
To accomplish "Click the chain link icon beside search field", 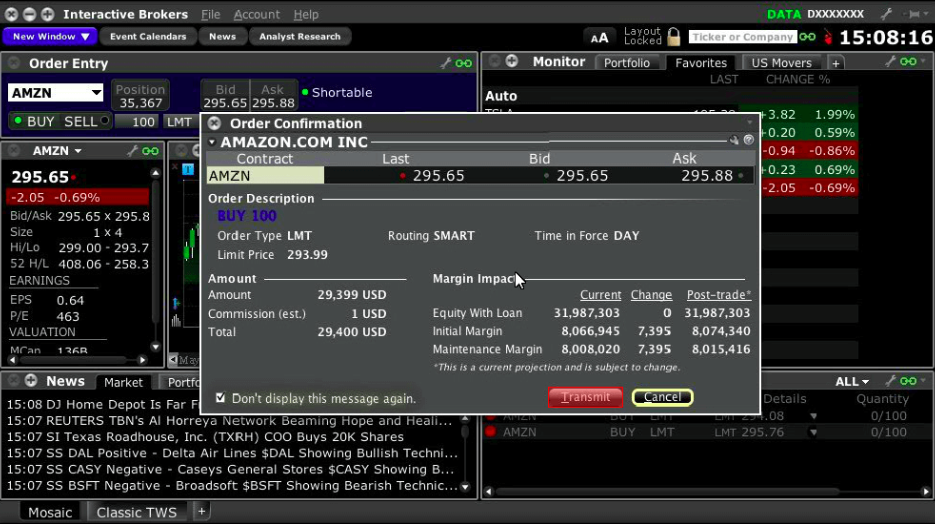I will coord(807,37).
